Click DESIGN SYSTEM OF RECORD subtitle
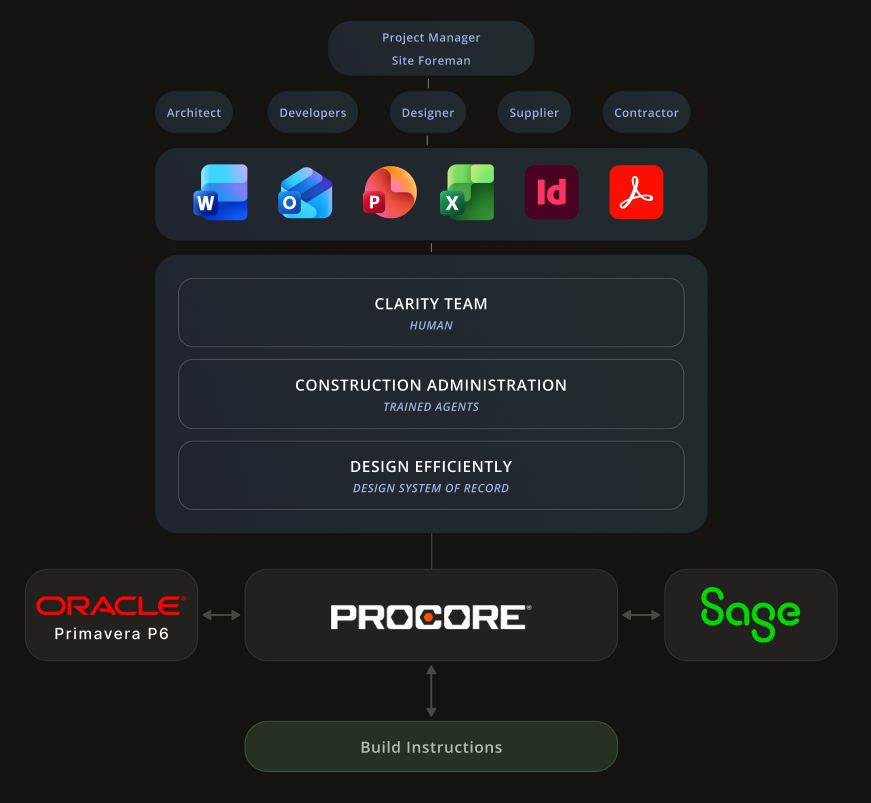The image size is (871, 803). (431, 488)
